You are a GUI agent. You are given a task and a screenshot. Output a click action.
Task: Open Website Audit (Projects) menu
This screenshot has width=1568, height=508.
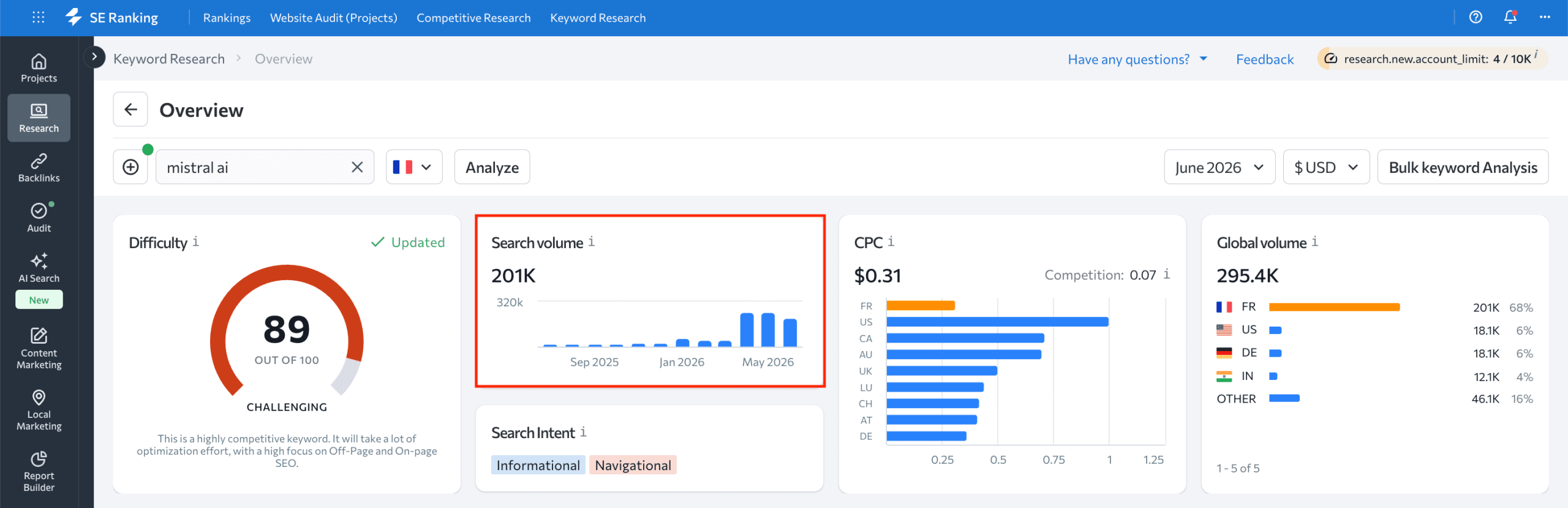pyautogui.click(x=334, y=18)
